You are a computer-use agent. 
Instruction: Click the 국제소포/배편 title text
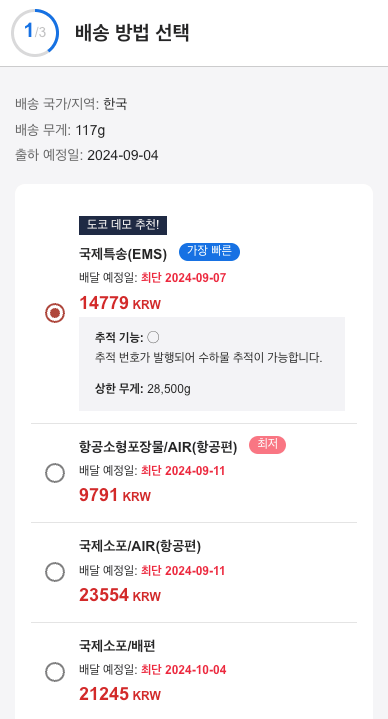tap(117, 646)
